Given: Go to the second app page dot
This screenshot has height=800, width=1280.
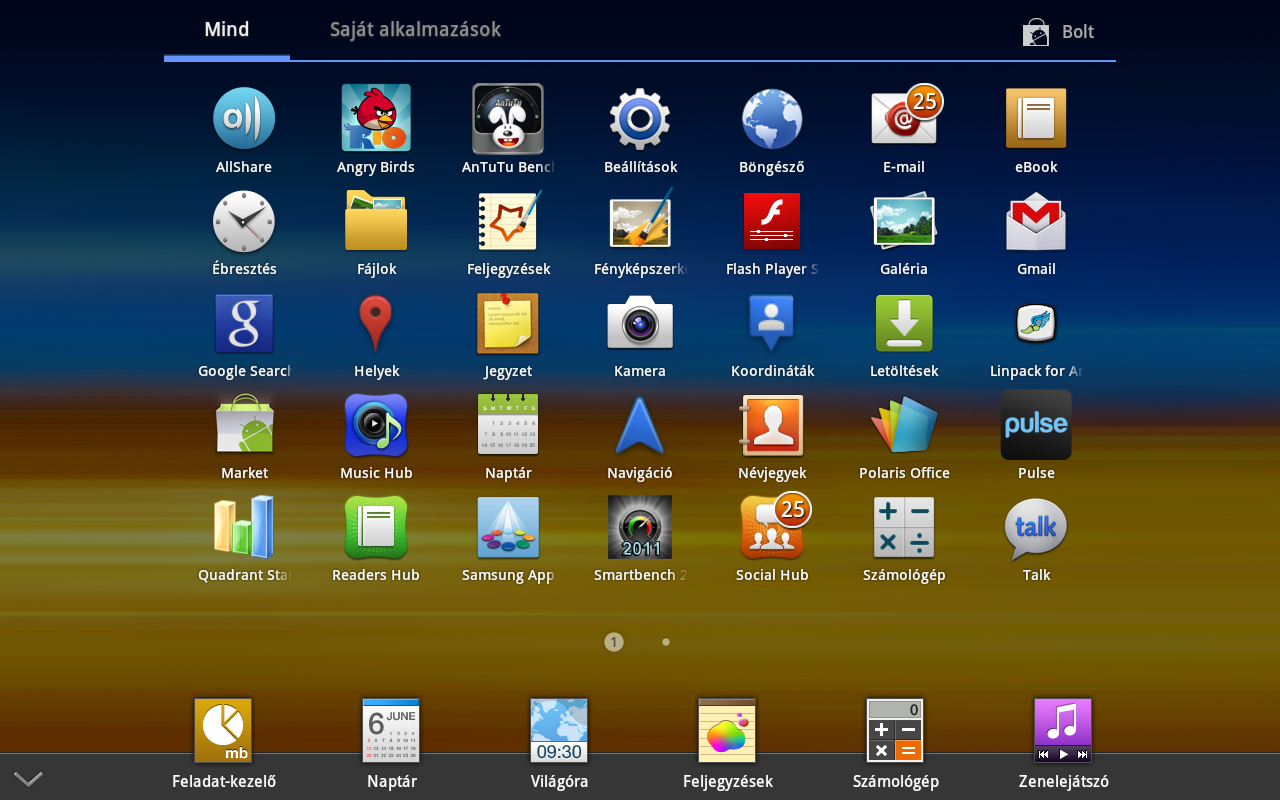Looking at the screenshot, I should tap(666, 642).
